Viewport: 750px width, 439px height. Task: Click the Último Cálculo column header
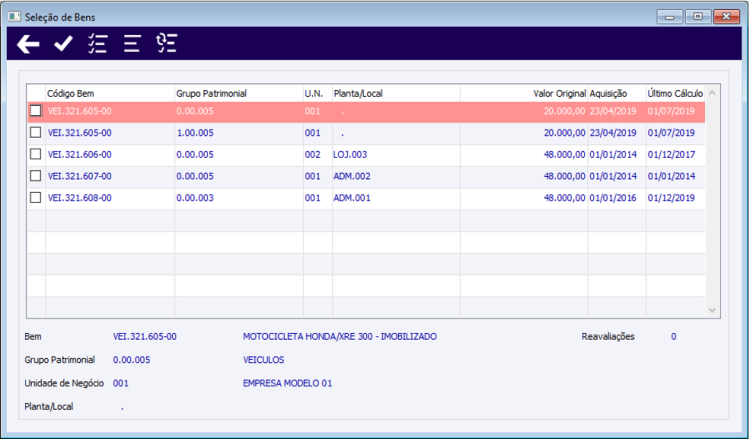(x=675, y=93)
